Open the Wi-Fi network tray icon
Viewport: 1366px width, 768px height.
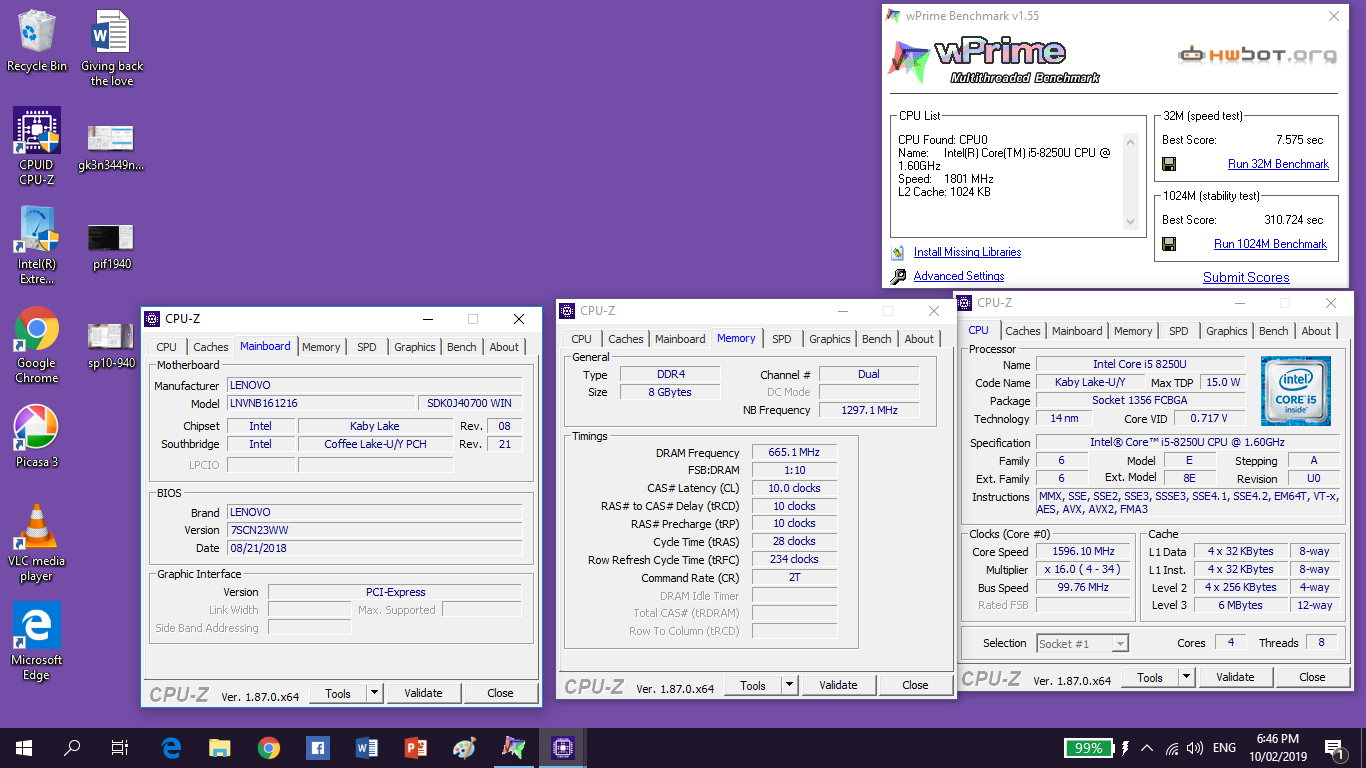(1171, 748)
